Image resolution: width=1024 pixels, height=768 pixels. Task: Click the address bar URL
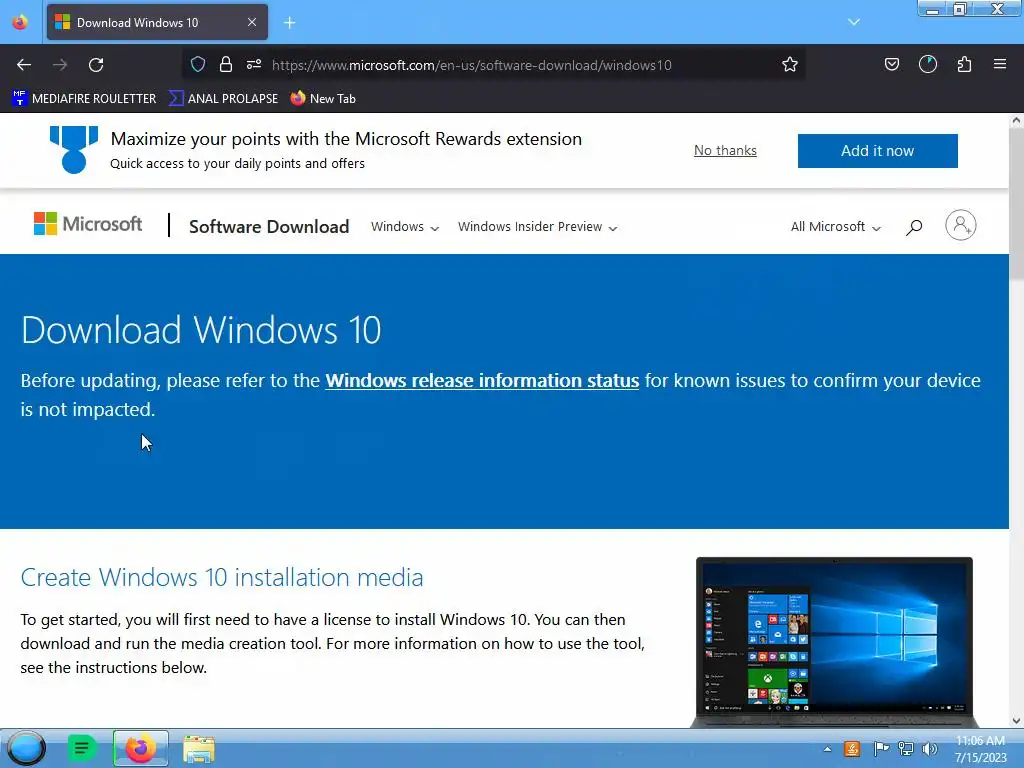472,65
